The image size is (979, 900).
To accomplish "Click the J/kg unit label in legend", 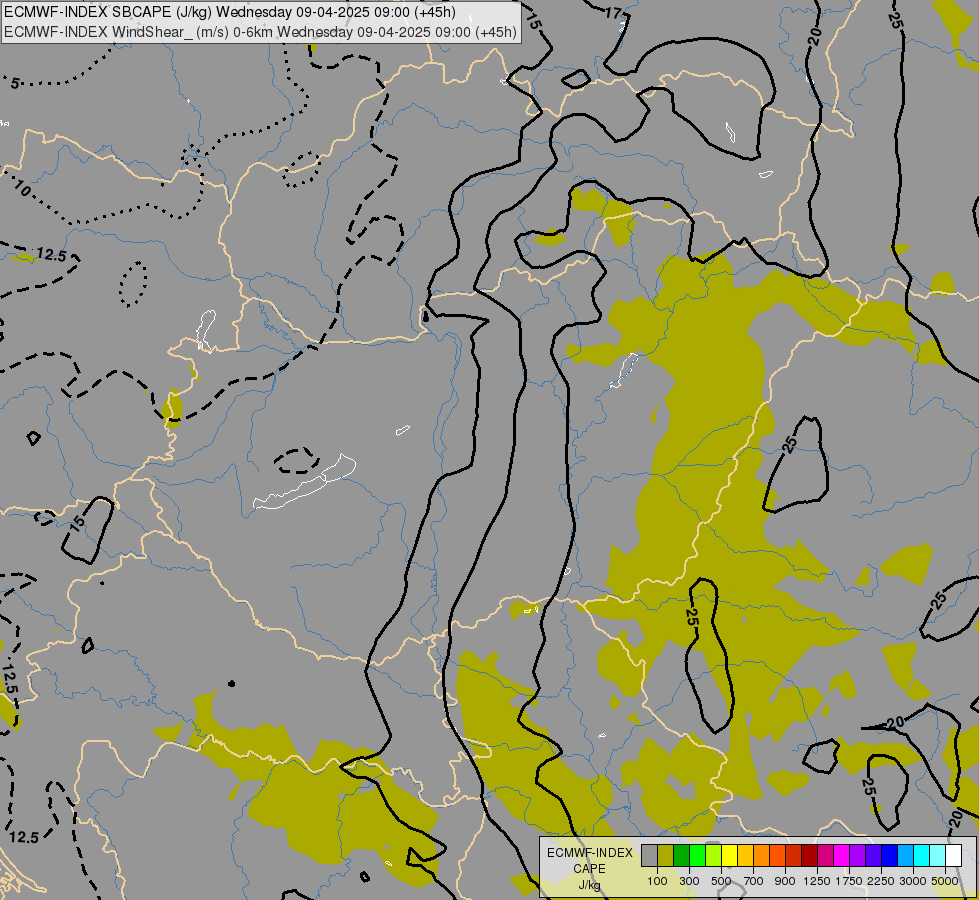I will coord(589,885).
